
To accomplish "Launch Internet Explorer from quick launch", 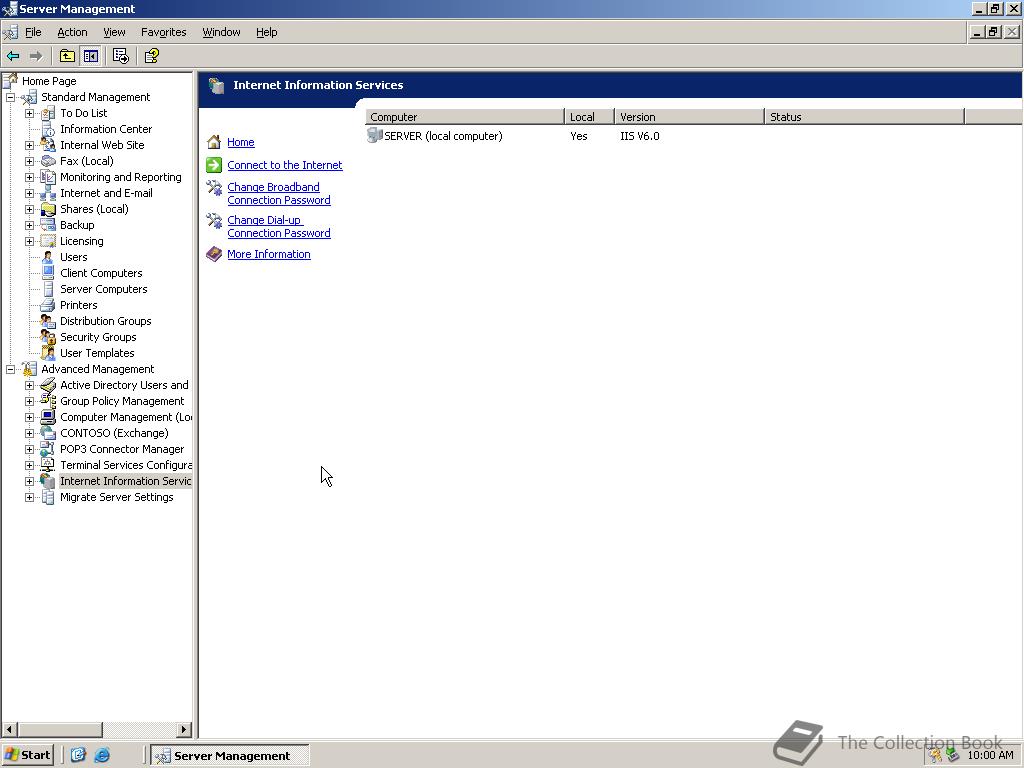I will [x=102, y=756].
